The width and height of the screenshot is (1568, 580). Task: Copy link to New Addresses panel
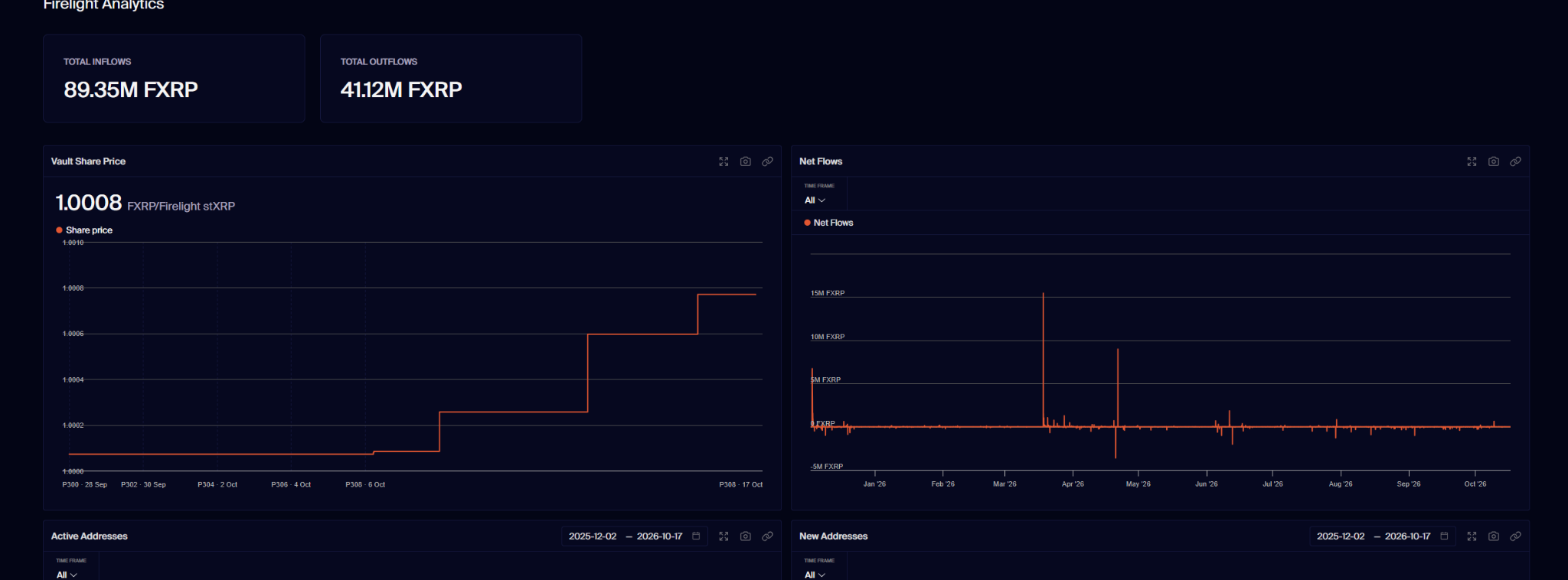(1515, 536)
